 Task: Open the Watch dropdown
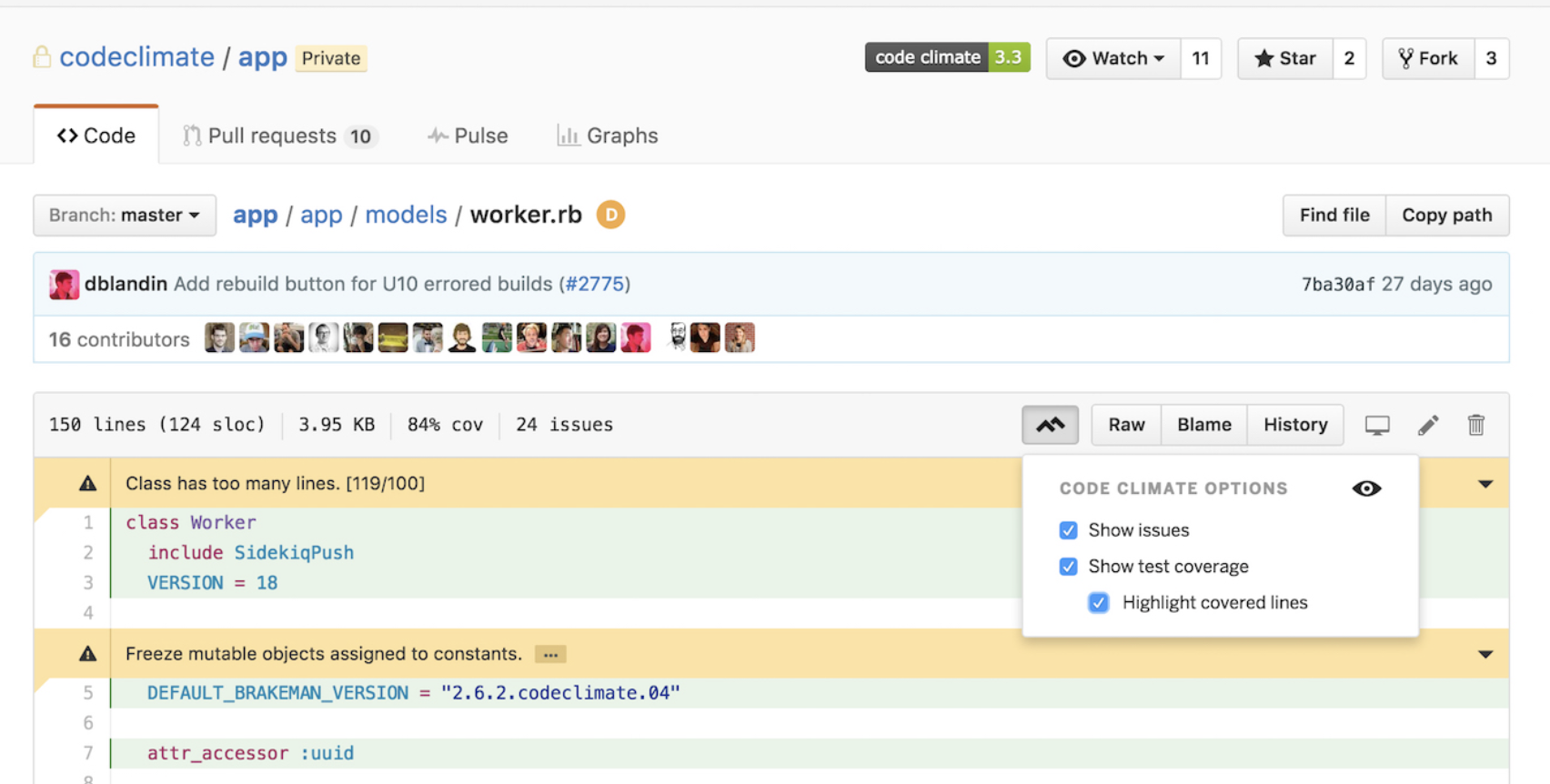(x=1113, y=58)
